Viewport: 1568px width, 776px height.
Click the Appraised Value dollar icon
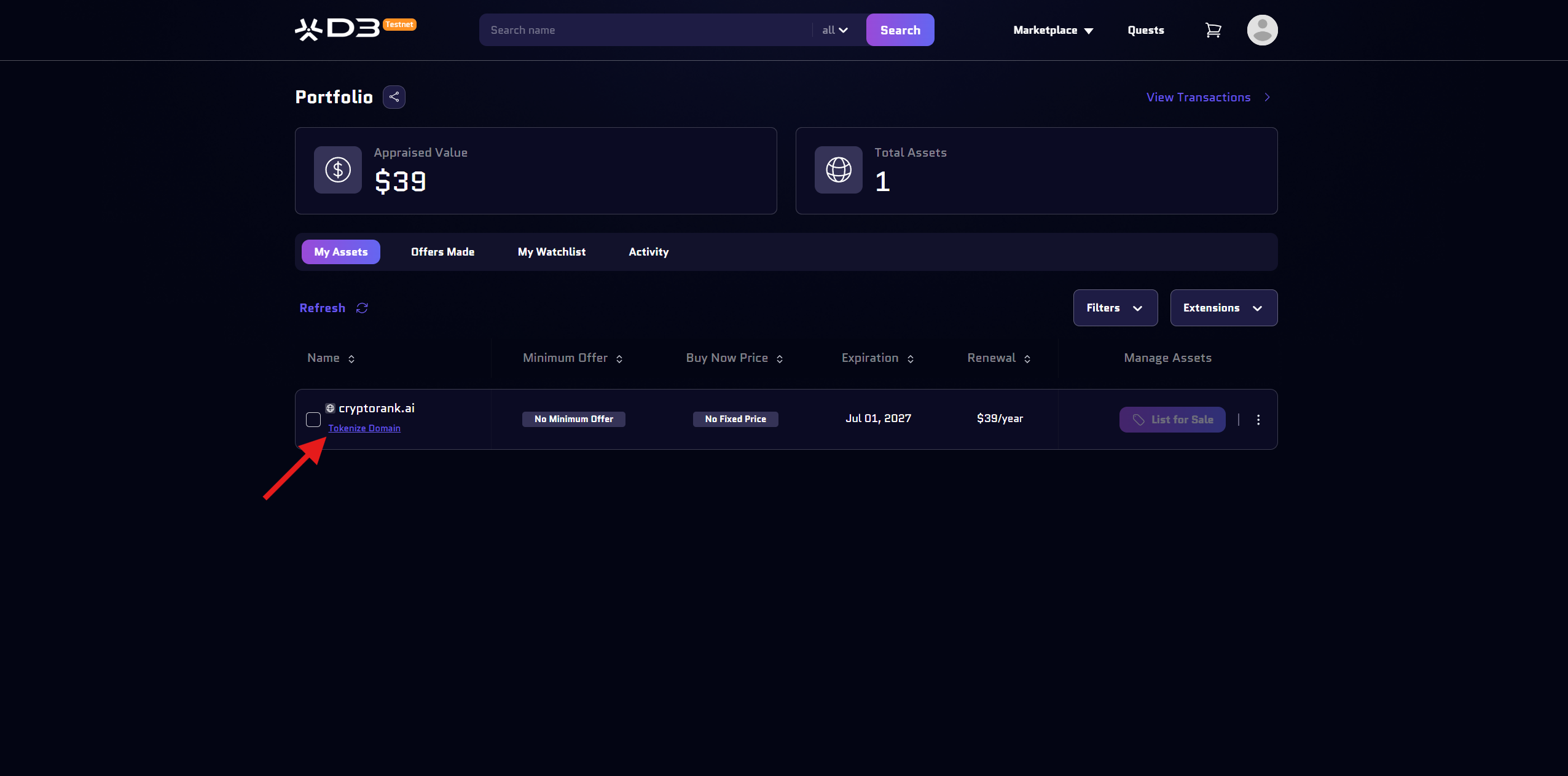click(x=338, y=170)
